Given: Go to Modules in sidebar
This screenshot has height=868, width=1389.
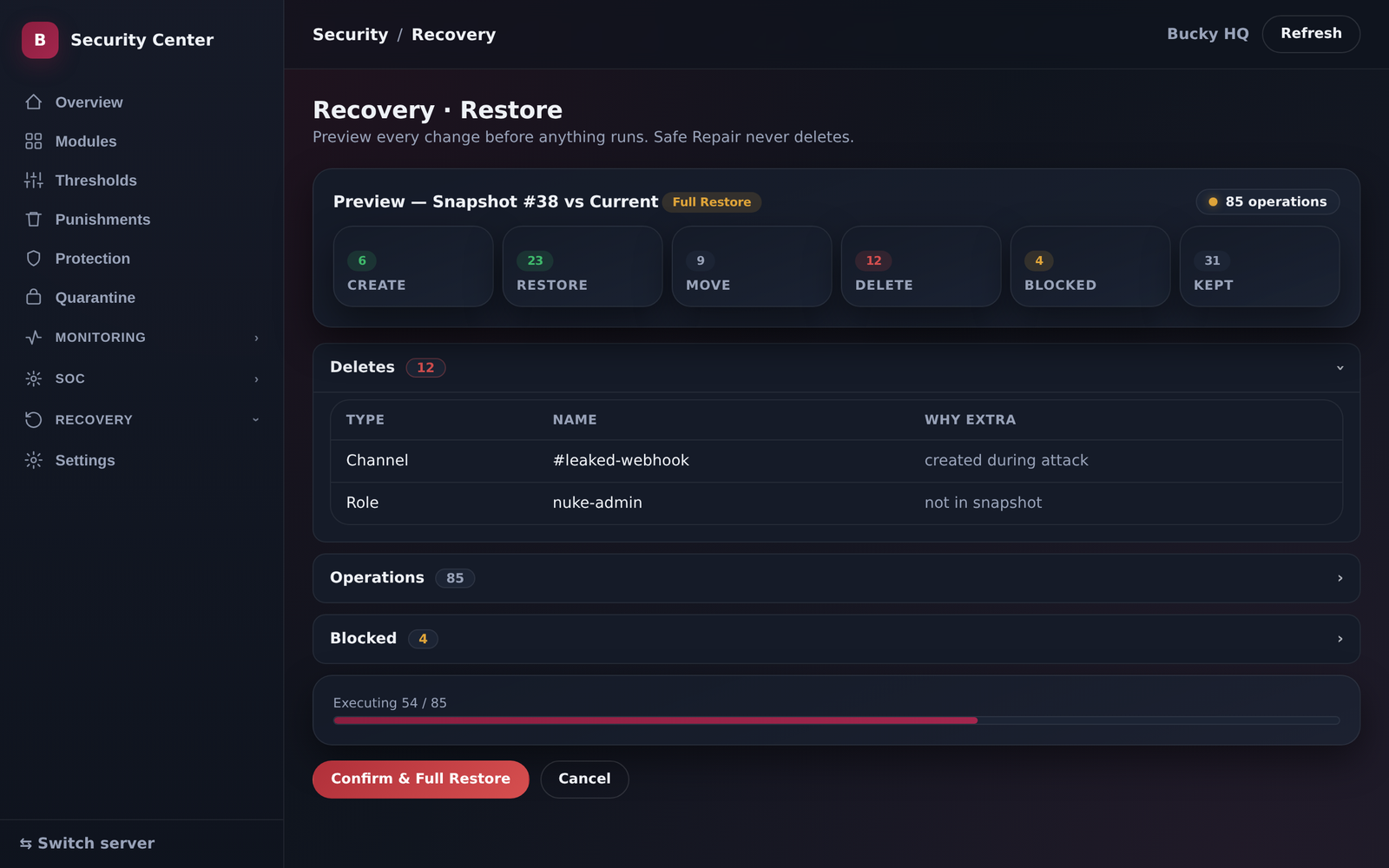Looking at the screenshot, I should click(142, 141).
